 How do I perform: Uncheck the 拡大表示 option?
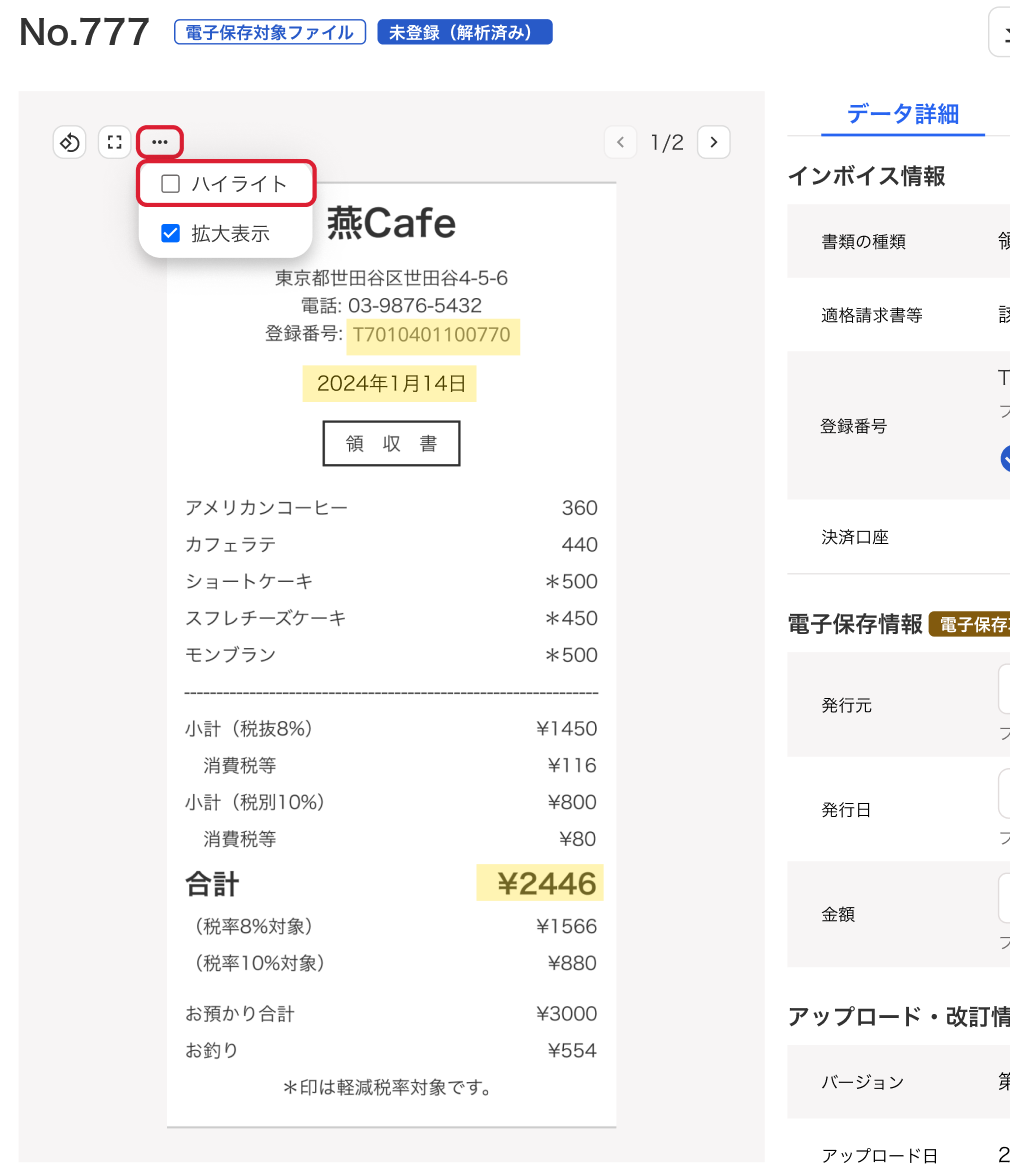[171, 234]
